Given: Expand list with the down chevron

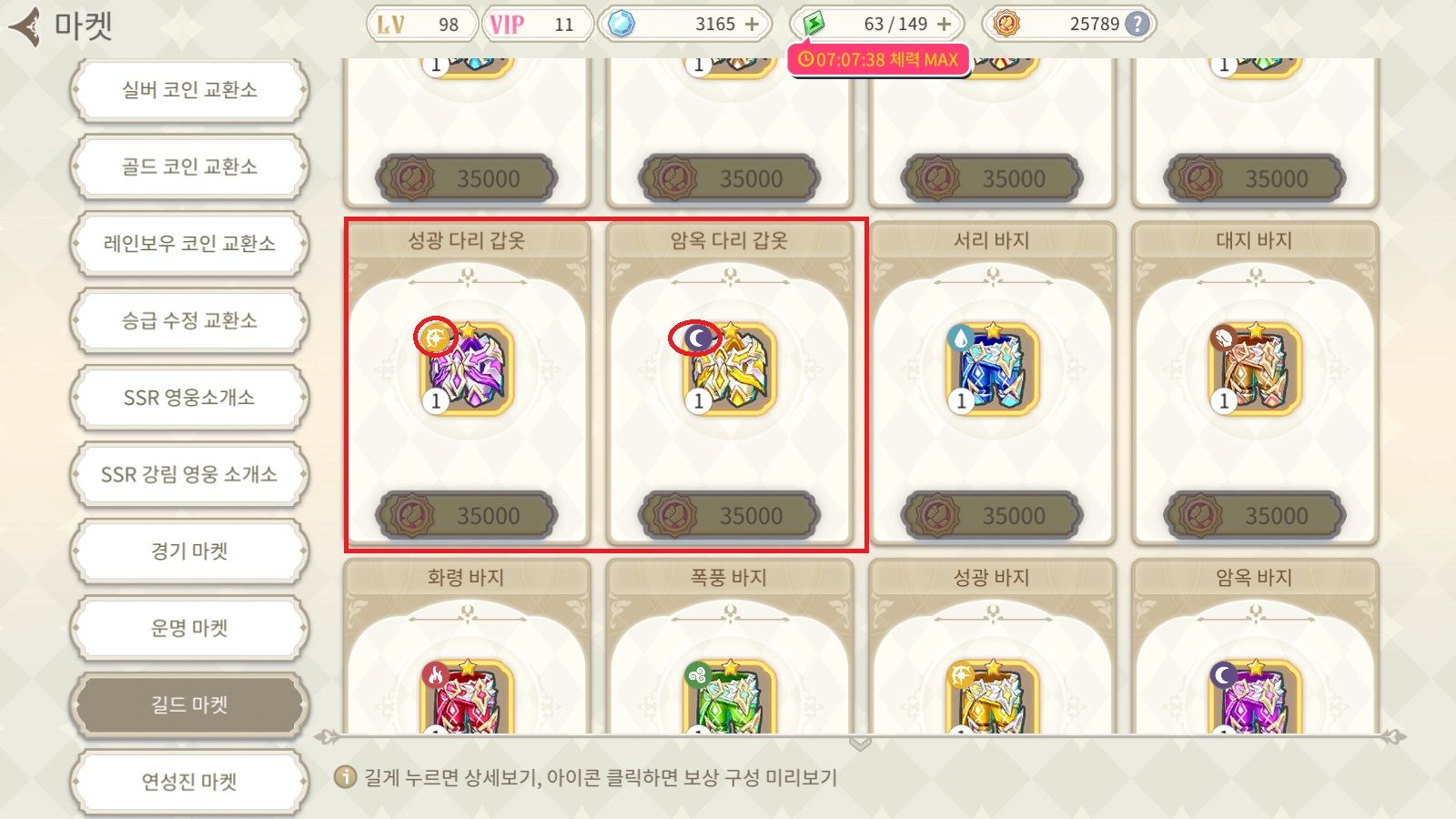Looking at the screenshot, I should [860, 743].
